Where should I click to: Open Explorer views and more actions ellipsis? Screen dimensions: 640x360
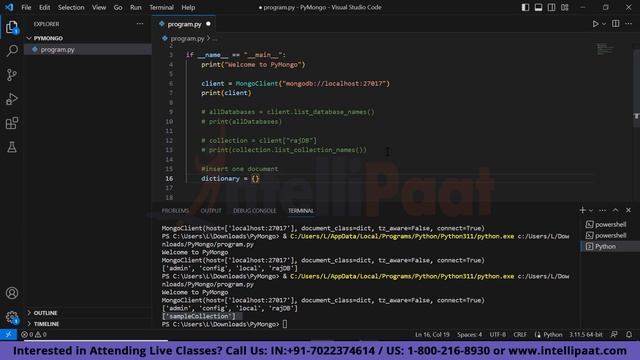tap(140, 24)
